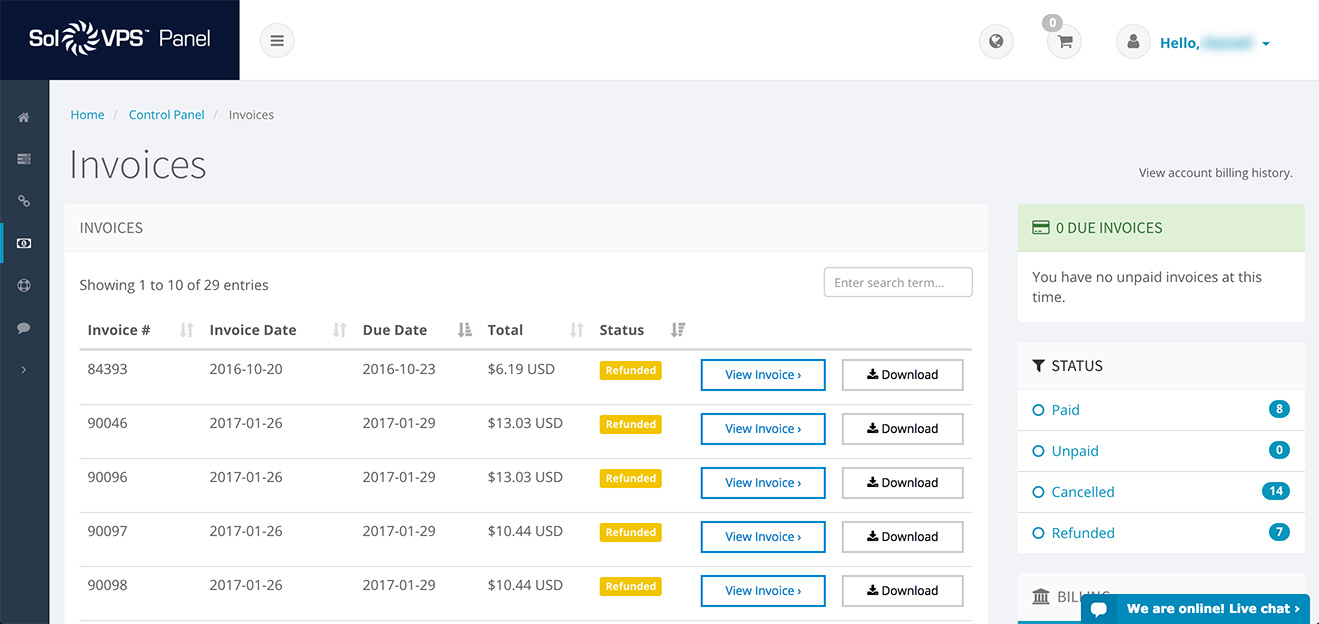Click the invoice search term field

coord(897,283)
